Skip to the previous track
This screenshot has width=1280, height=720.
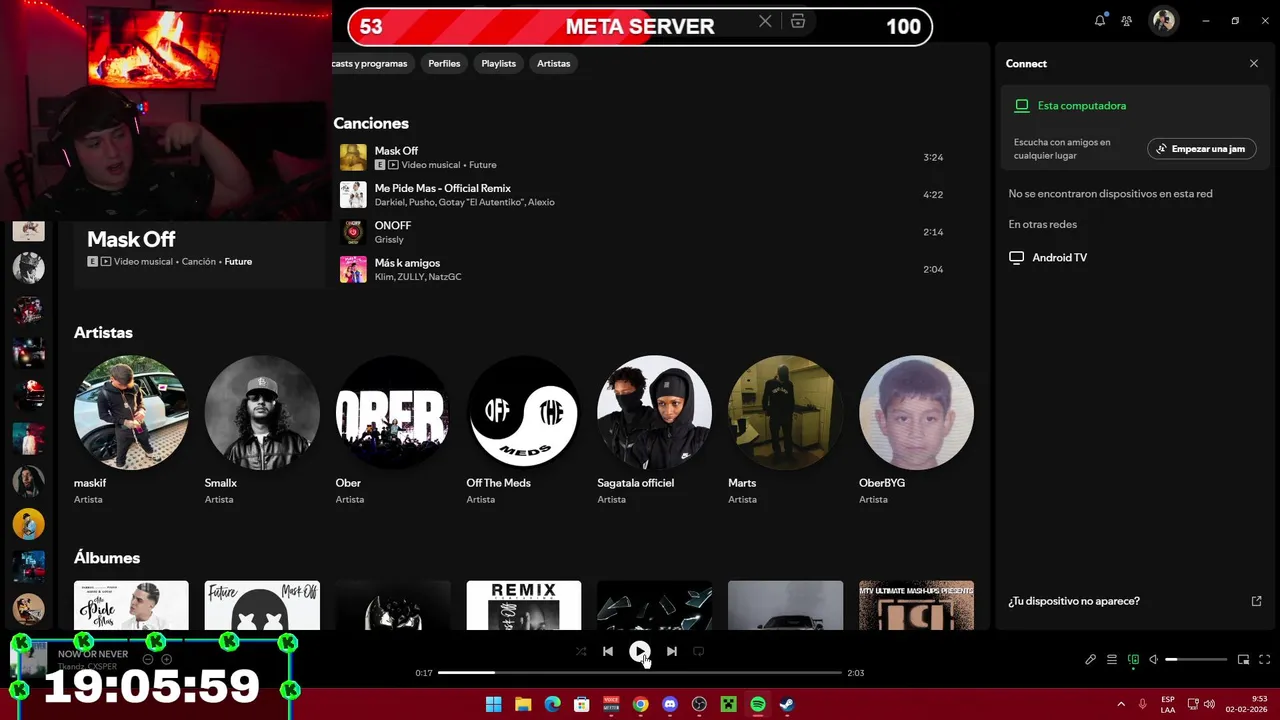[607, 651]
